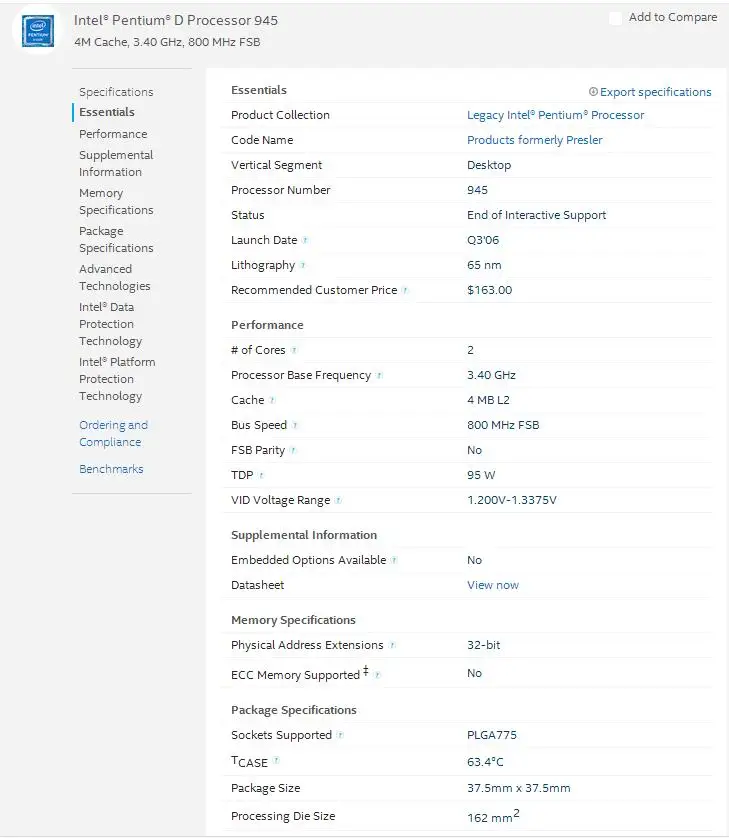Screen dimensions: 729x838
Task: Click the TCASE info icon
Action: [x=276, y=759]
